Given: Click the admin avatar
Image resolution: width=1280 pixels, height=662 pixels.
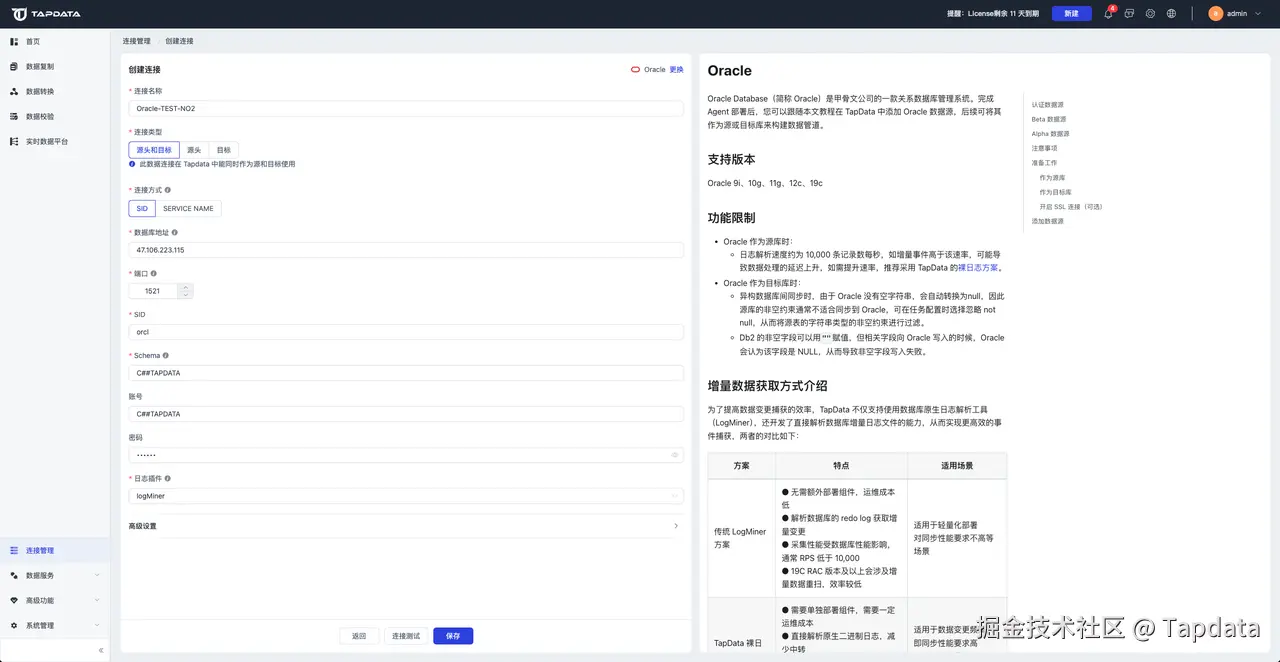Looking at the screenshot, I should 1215,14.
